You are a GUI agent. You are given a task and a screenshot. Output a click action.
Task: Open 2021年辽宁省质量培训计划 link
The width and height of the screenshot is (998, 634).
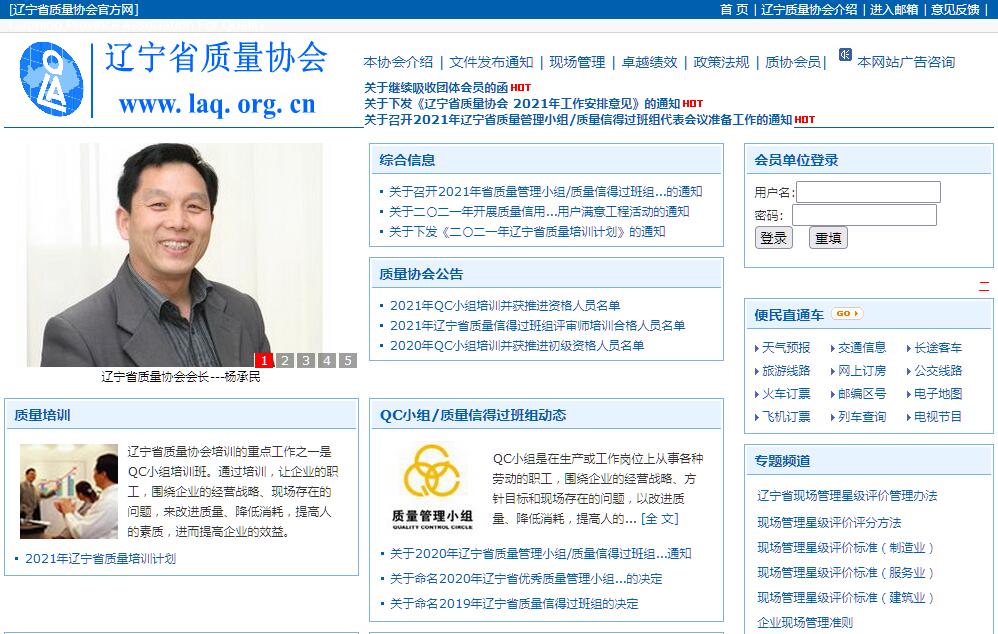tap(100, 559)
